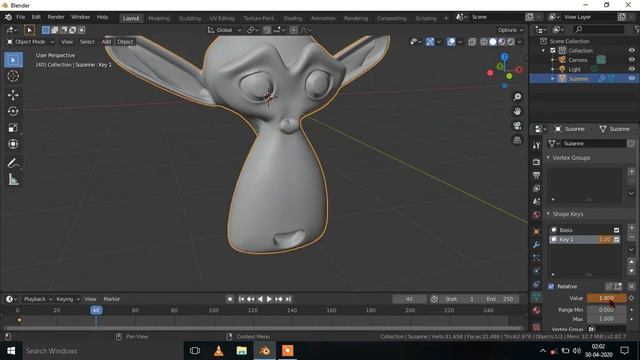Click the shape key Max field
This screenshot has width=640, height=360.
(606, 319)
